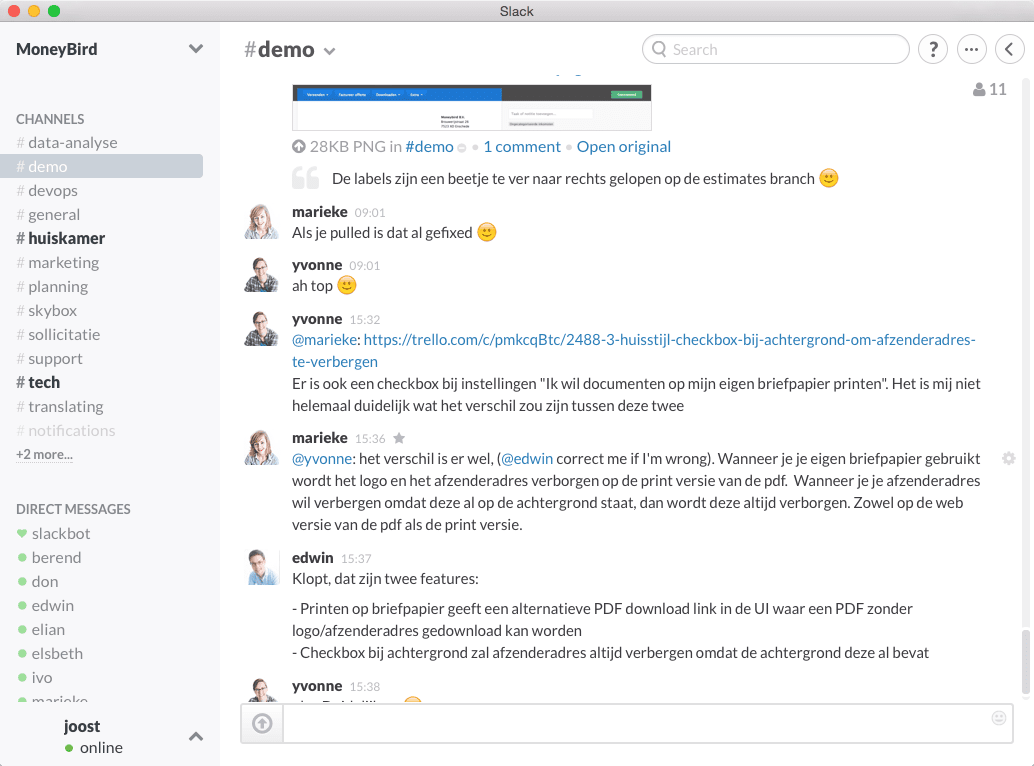Open emoji picker in the message input
Screen dimensions: 1034x766
point(998,718)
